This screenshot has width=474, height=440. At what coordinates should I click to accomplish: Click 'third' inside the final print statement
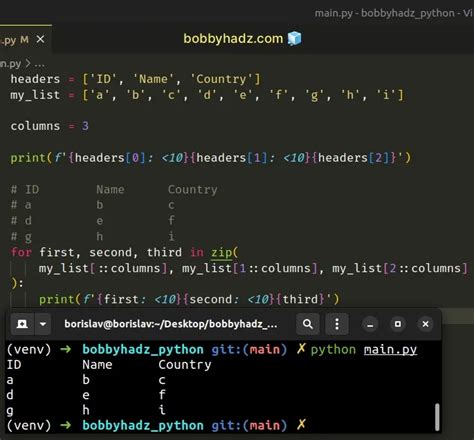[300, 299]
